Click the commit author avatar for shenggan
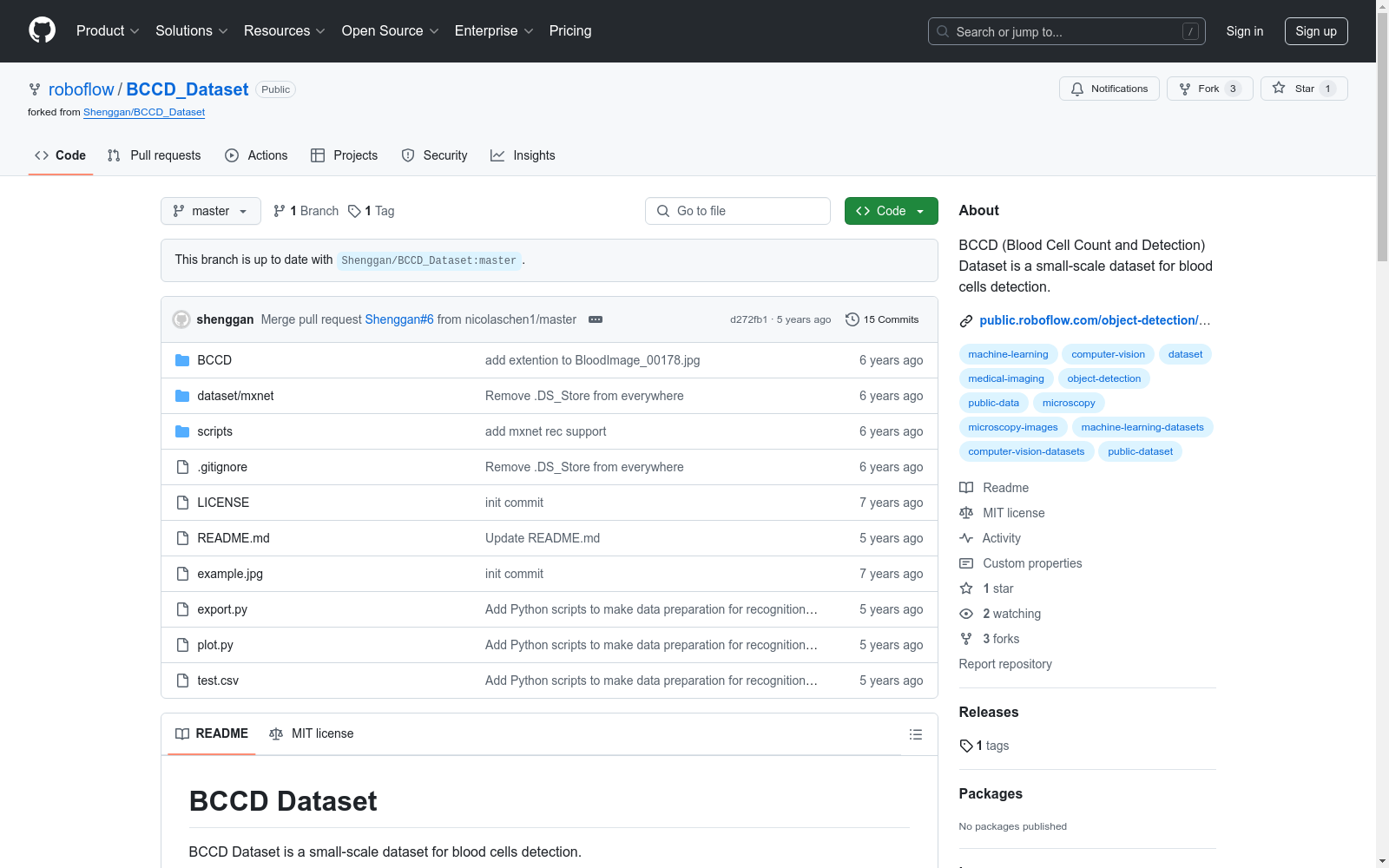 [x=181, y=319]
